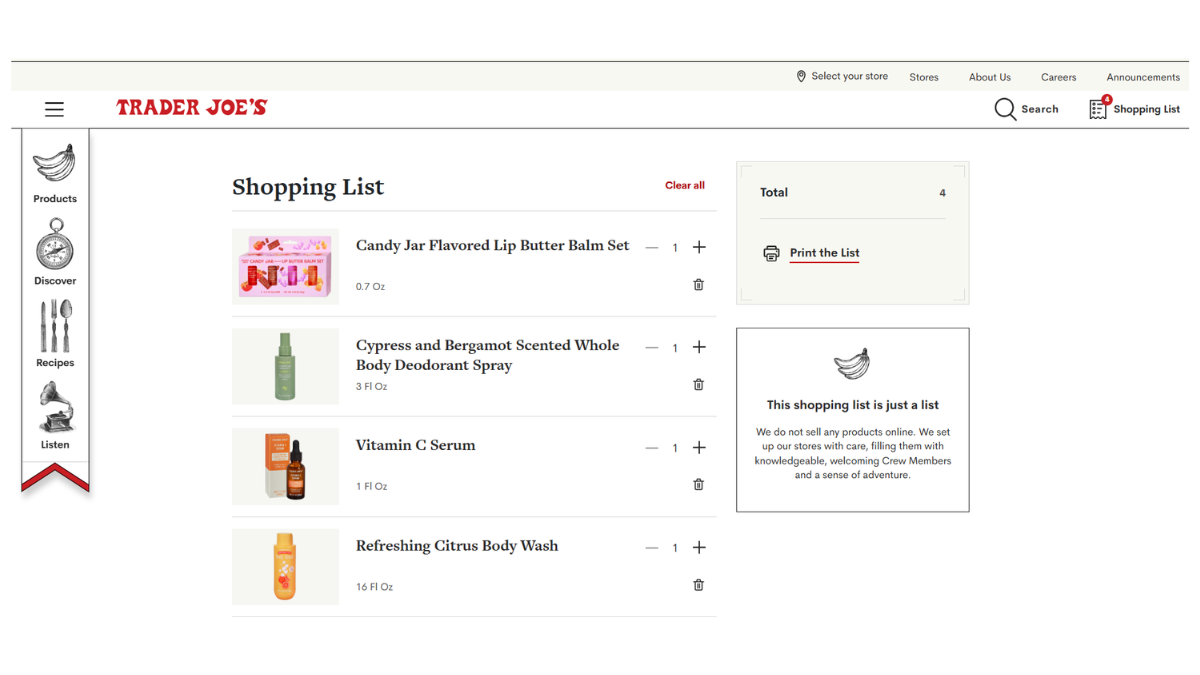Viewport: 1200px width, 675px height.
Task: Open Candy Jar Flavored Lip Butter Balm Set title
Action: [493, 246]
